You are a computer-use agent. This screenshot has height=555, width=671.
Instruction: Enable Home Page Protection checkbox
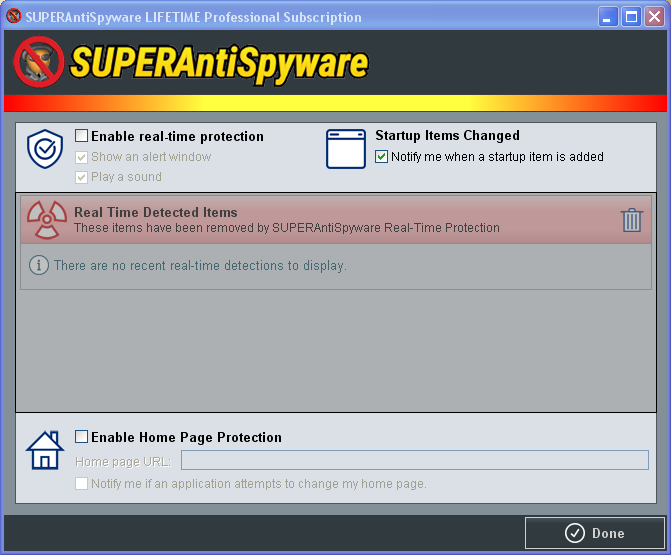click(81, 437)
